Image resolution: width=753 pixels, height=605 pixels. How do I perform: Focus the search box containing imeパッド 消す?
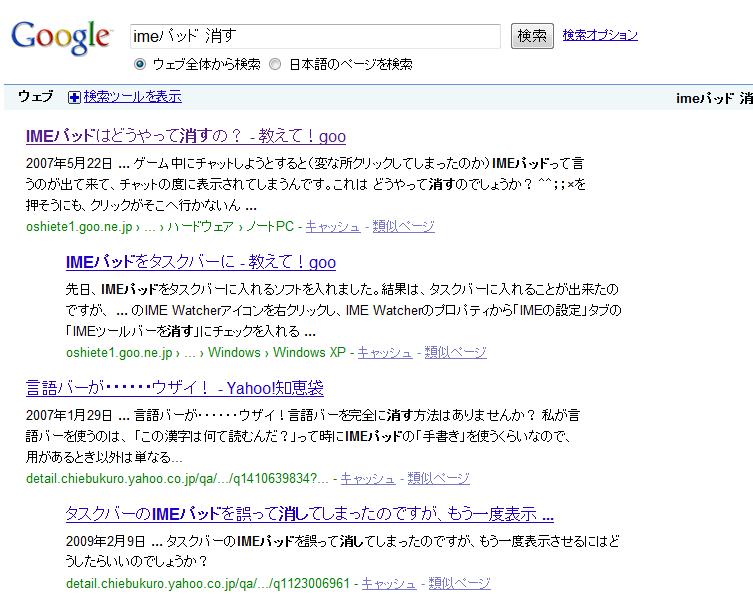click(315, 36)
